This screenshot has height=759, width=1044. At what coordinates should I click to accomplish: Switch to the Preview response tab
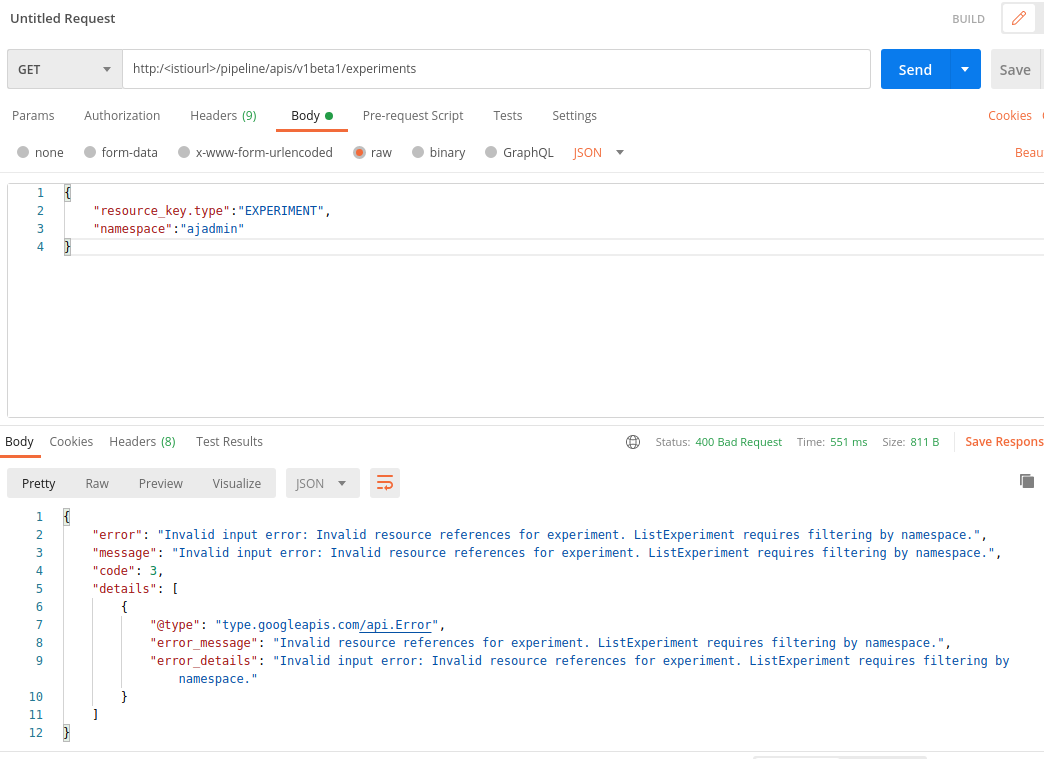(160, 482)
